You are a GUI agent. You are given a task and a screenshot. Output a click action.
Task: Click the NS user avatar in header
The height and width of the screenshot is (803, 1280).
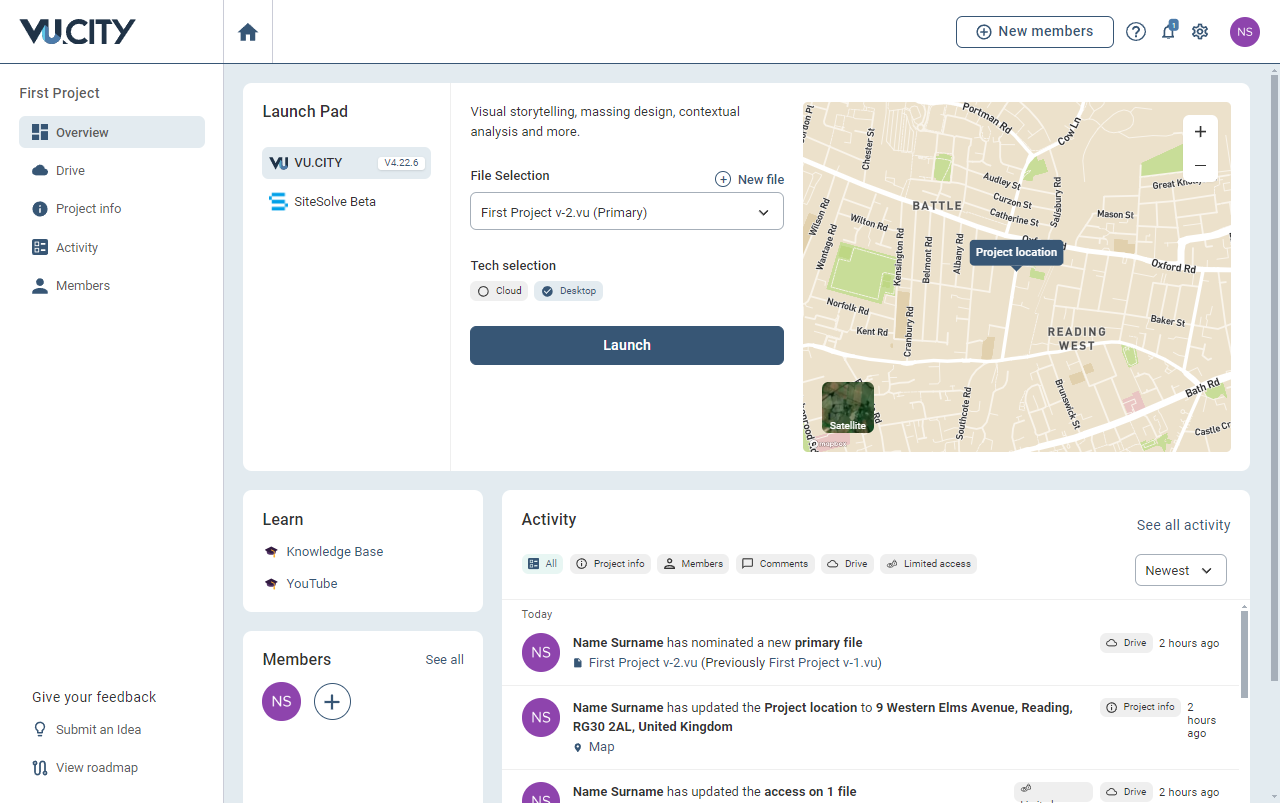[x=1245, y=32]
